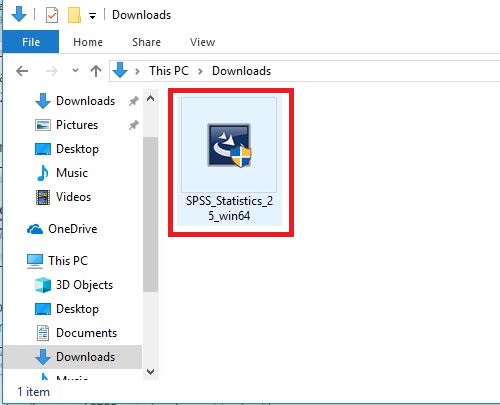Viewport: 500px width, 405px height.
Task: Click the Music note icon in Quick access
Action: pos(43,173)
